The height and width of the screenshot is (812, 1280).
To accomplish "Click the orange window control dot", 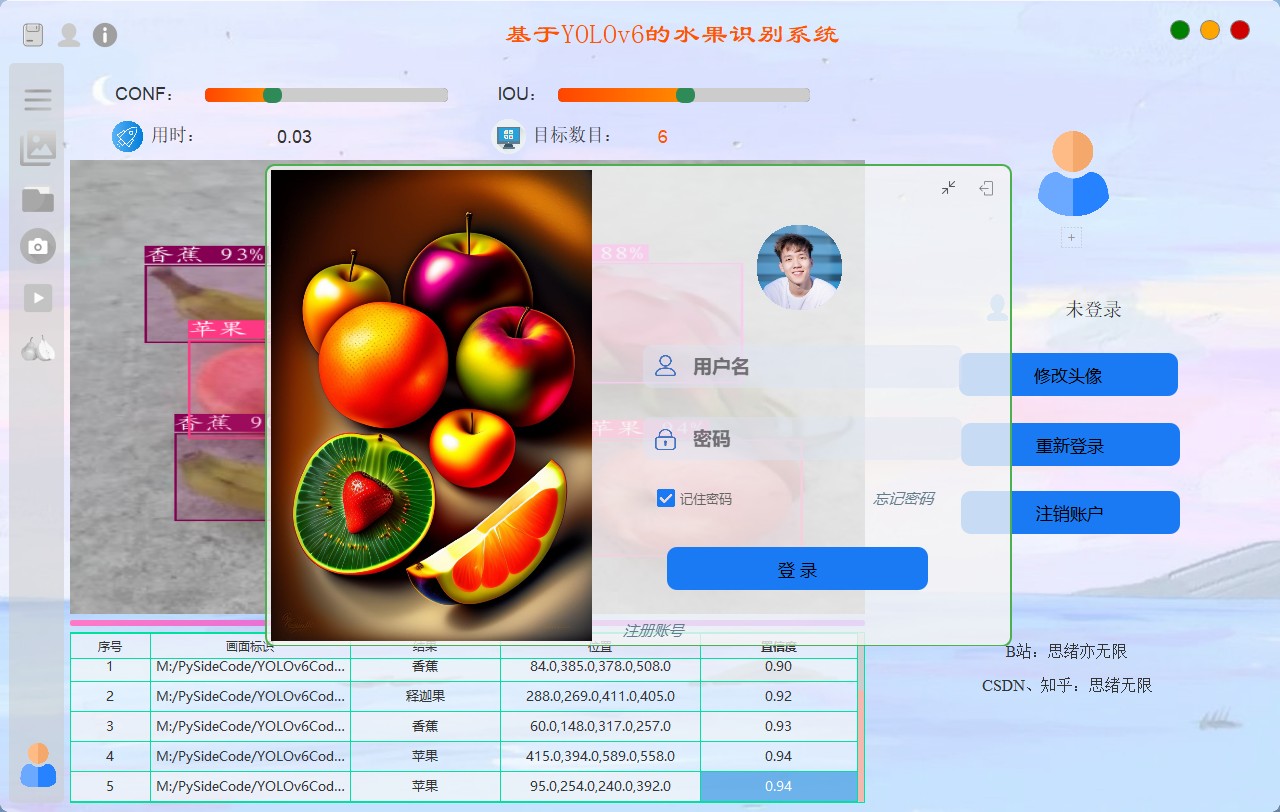I will pos(1210,30).
